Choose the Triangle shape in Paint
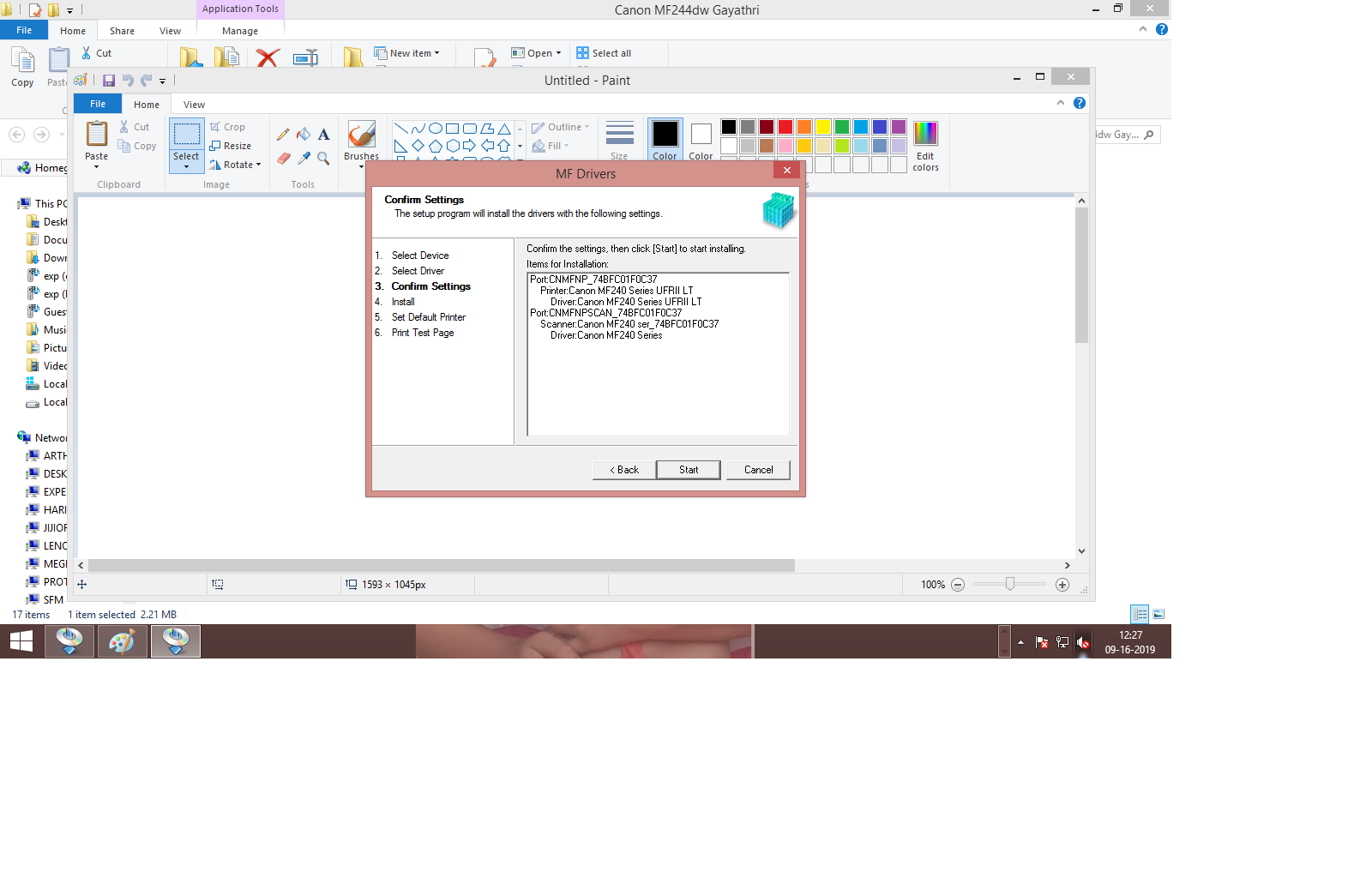This screenshot has width=1366, height=896. click(504, 129)
